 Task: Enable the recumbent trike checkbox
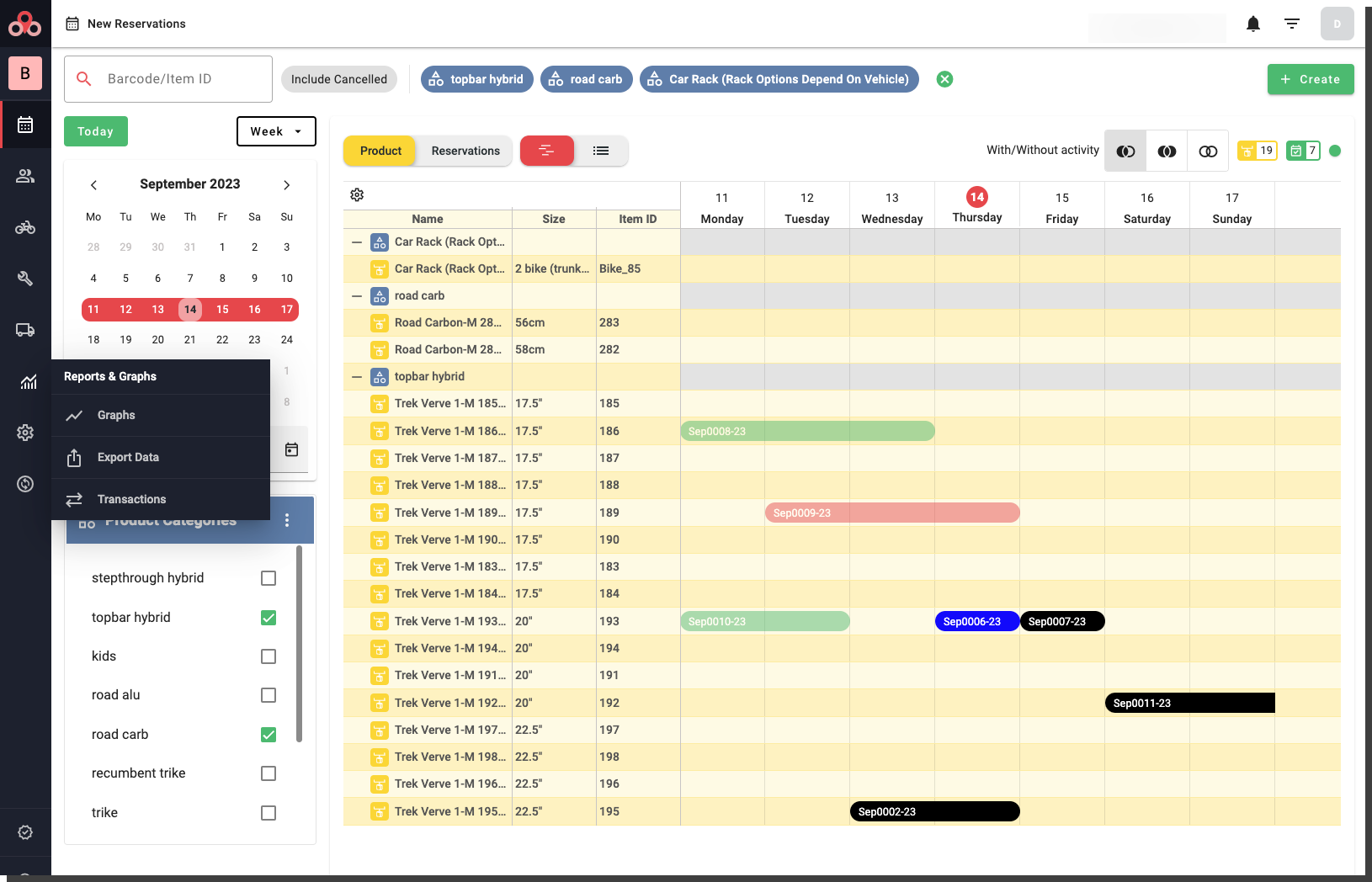pyautogui.click(x=269, y=773)
